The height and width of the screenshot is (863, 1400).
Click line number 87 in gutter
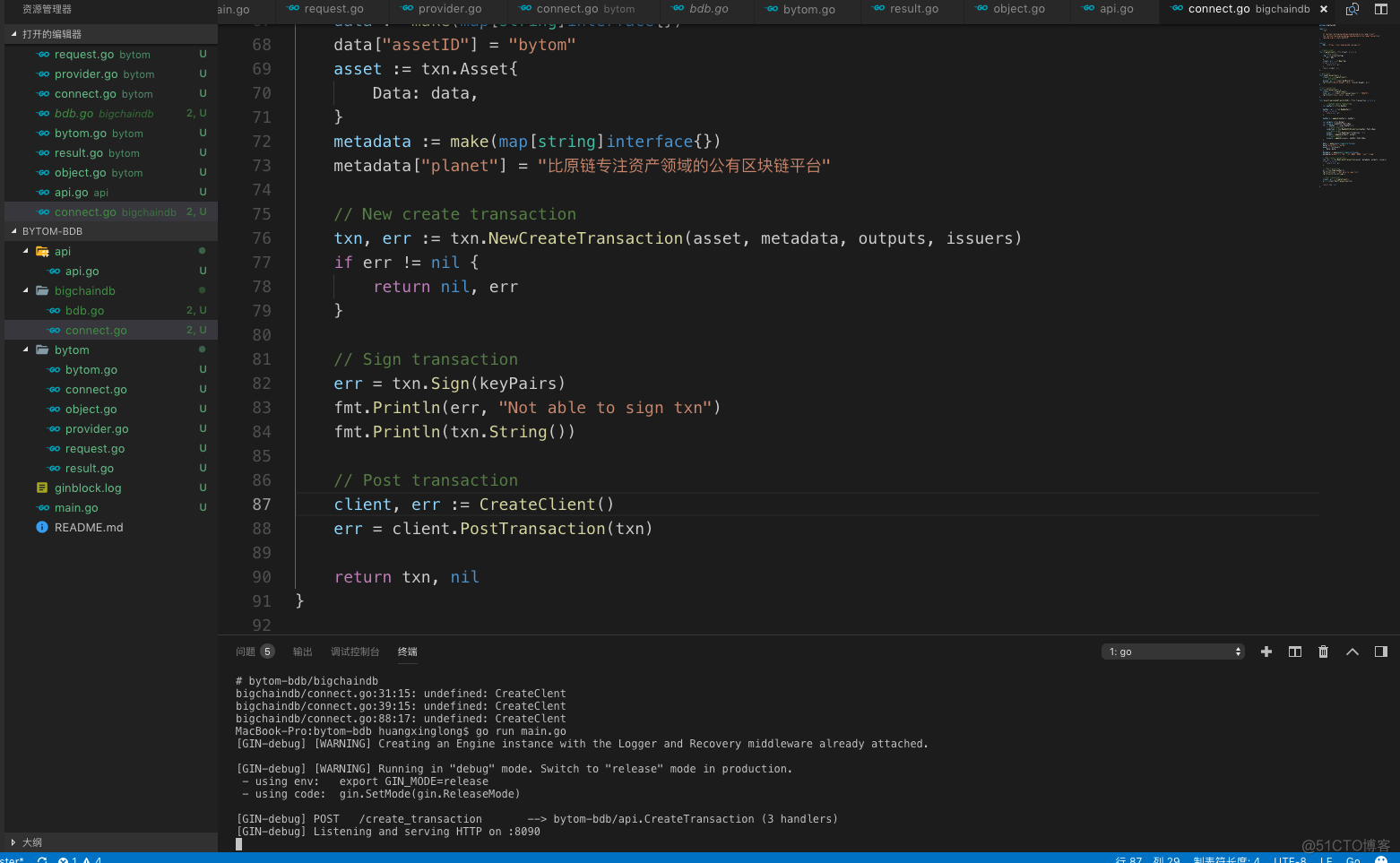262,505
